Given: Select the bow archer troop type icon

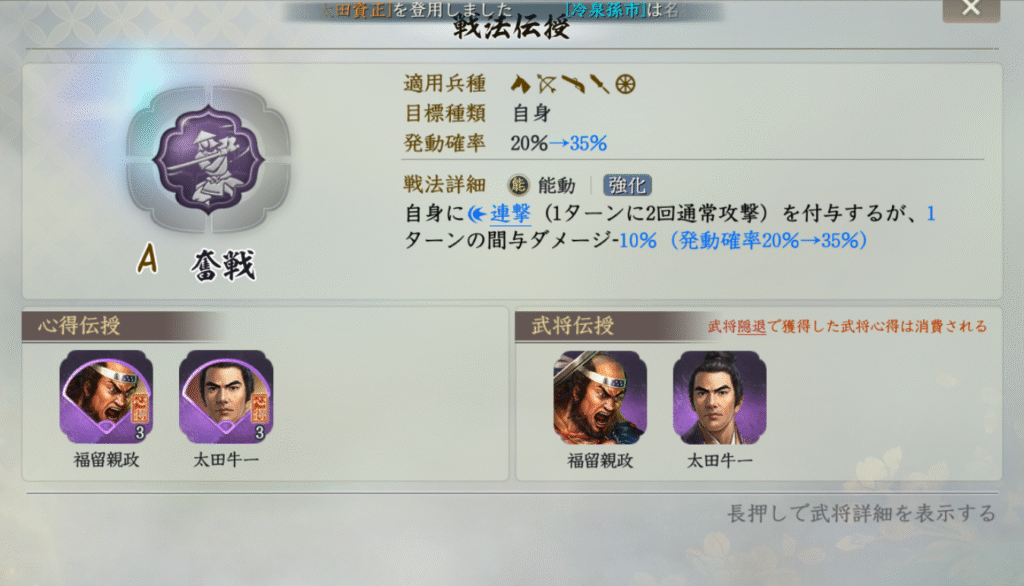Looking at the screenshot, I should pyautogui.click(x=547, y=84).
